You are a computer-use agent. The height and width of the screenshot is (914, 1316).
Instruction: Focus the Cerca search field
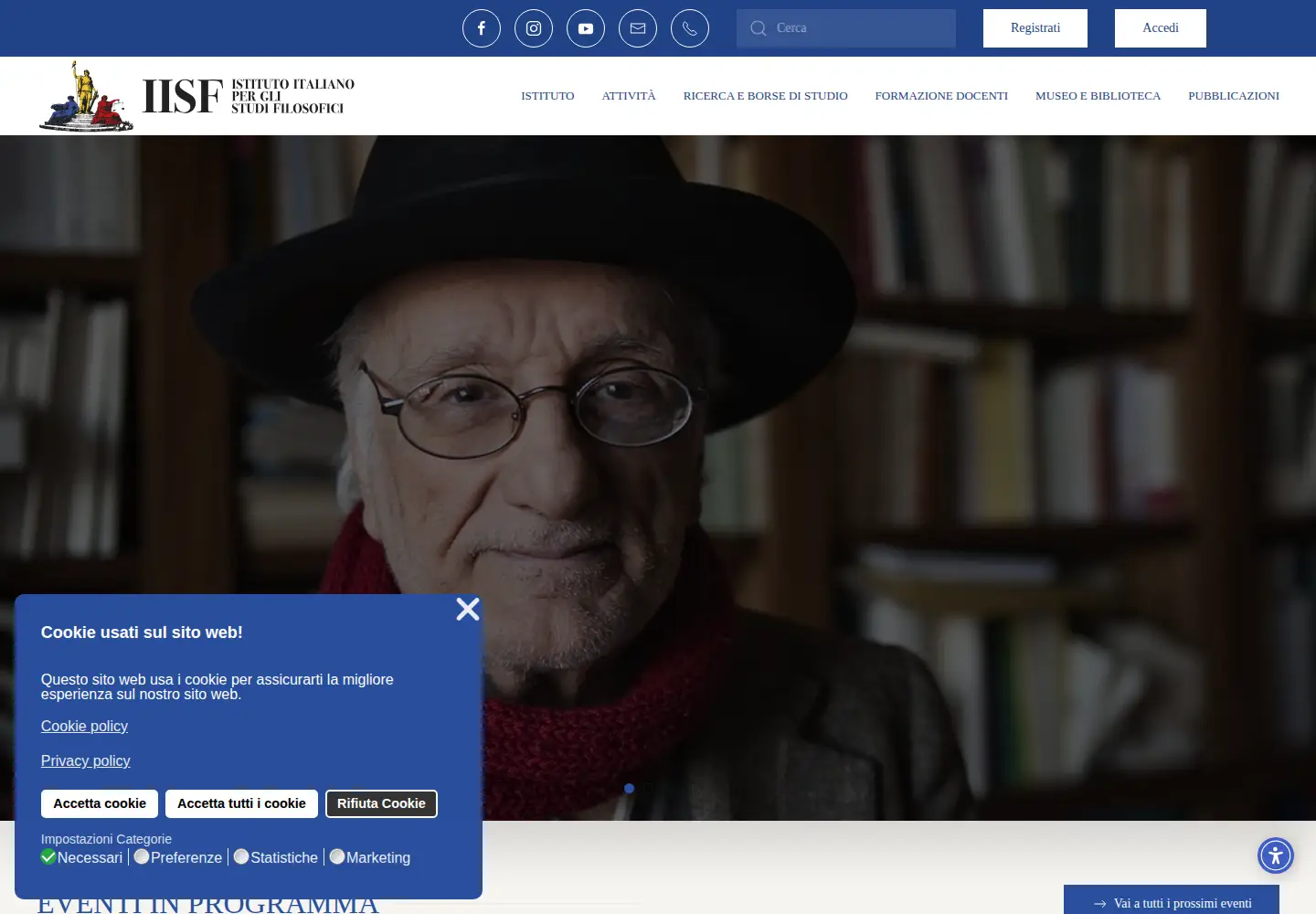click(846, 28)
